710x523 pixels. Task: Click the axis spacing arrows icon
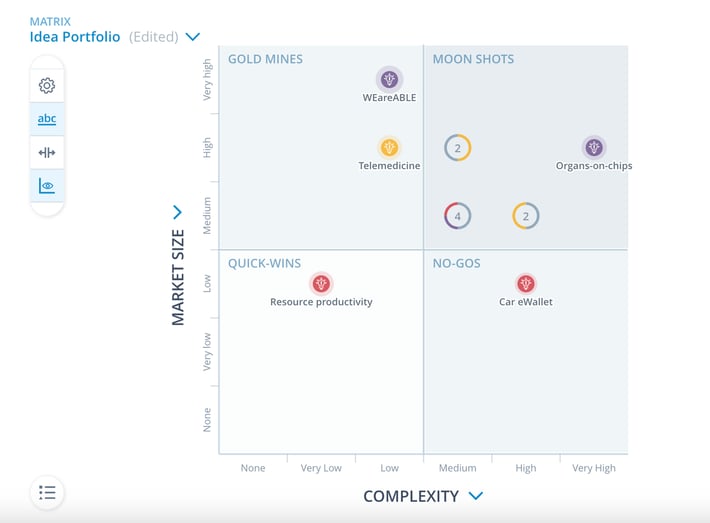tap(47, 153)
